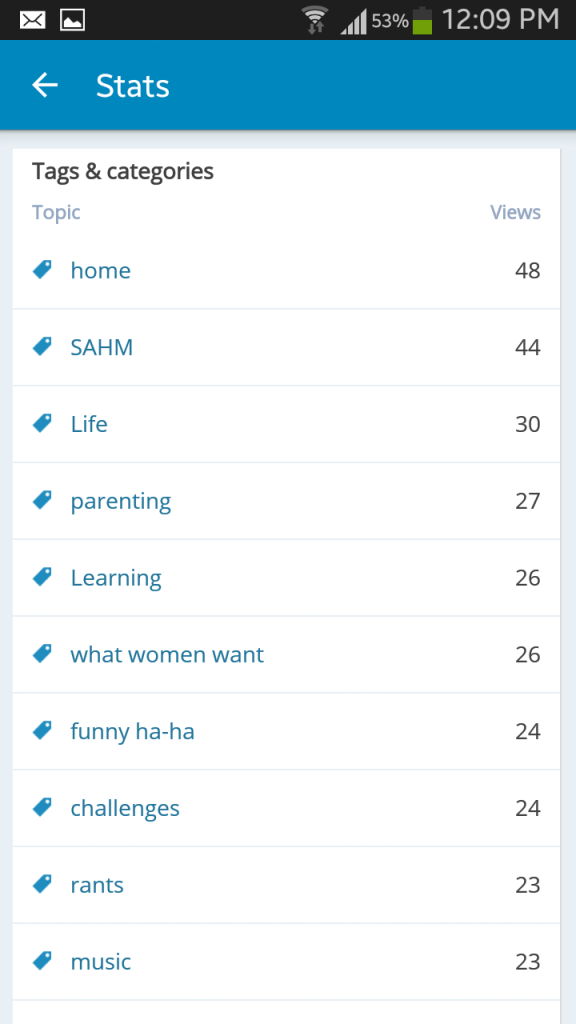The height and width of the screenshot is (1024, 576).
Task: Click the tag icon beside SAHM
Action: tap(41, 346)
